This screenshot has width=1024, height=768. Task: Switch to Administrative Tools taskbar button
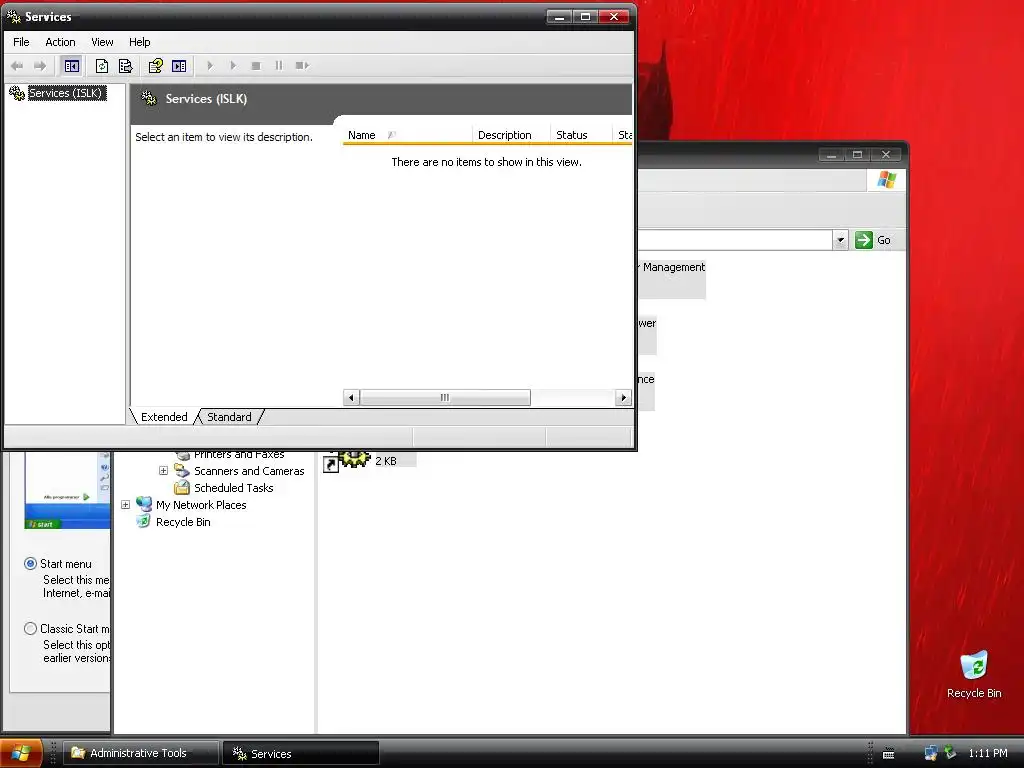pyautogui.click(x=140, y=753)
